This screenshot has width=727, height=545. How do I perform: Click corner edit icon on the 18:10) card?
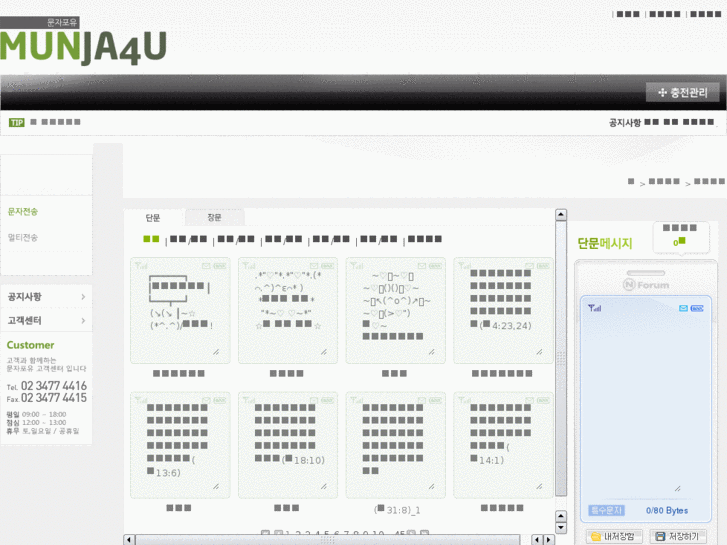point(324,487)
